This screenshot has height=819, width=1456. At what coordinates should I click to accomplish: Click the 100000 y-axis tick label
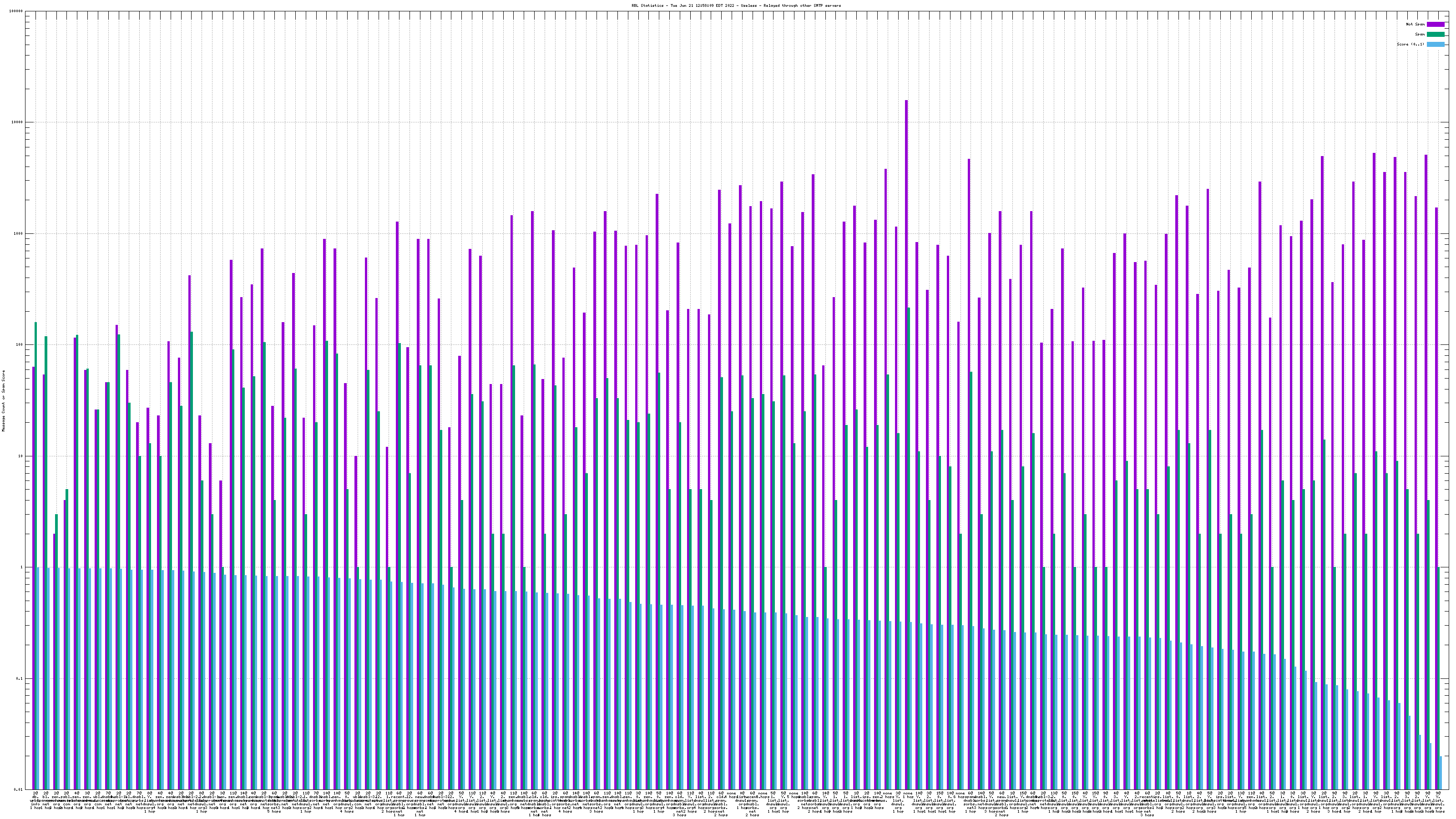(16, 11)
